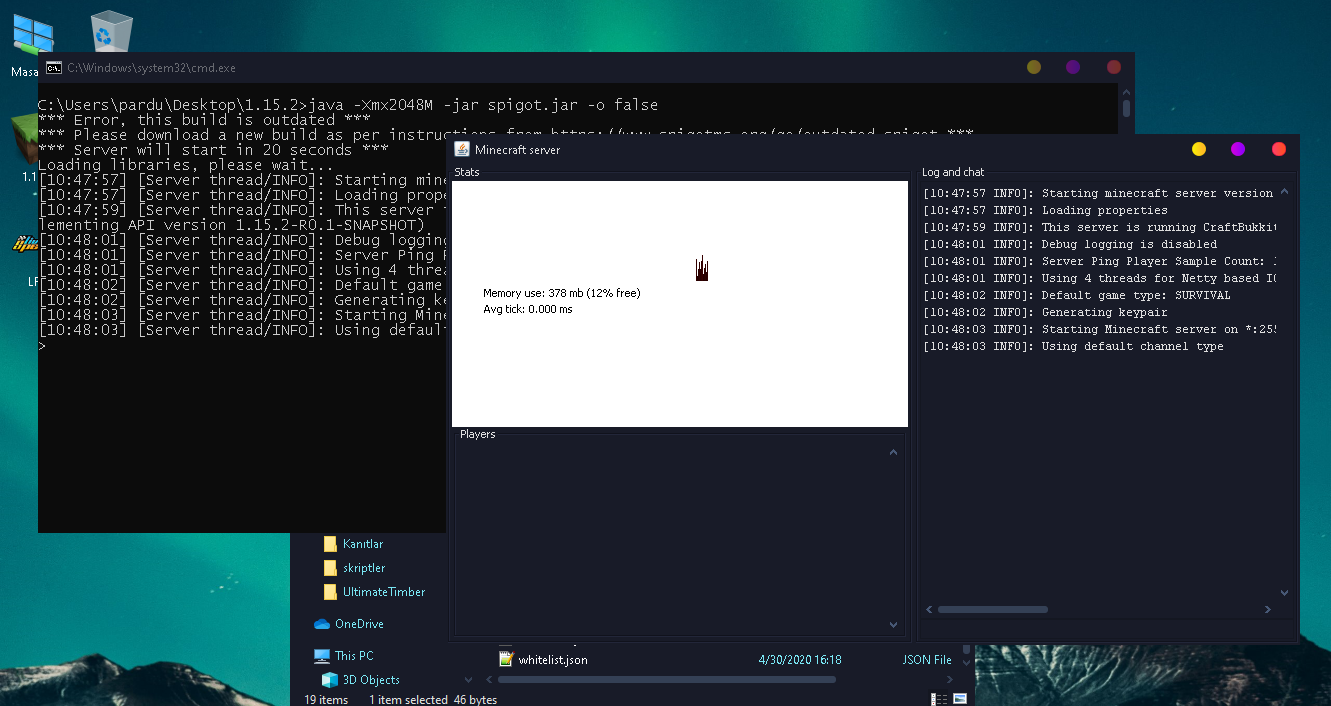Click the 19 items status bar text
Viewport: 1331px width, 706px height.
coord(326,700)
